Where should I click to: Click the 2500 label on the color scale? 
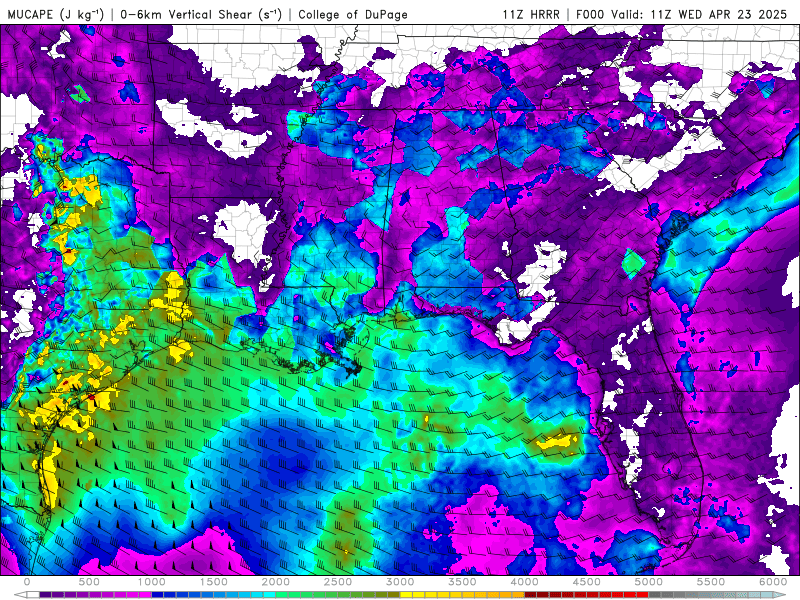pos(338,582)
